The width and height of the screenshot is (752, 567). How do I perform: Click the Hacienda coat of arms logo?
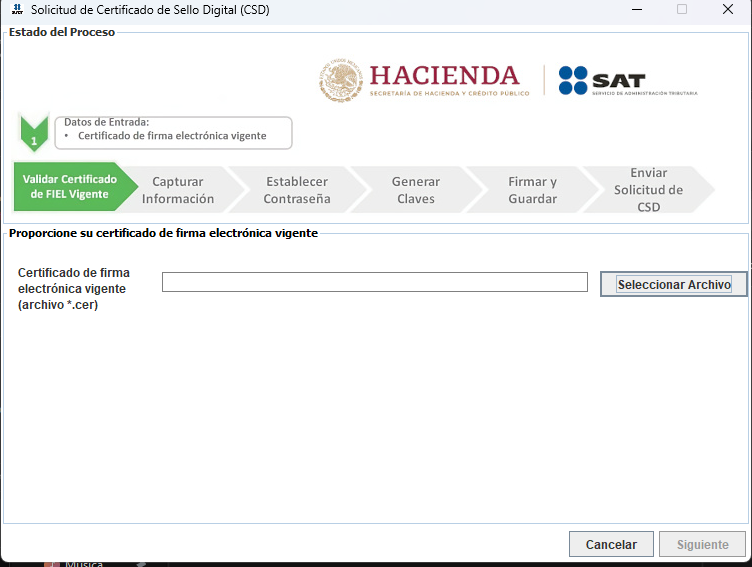coord(341,80)
